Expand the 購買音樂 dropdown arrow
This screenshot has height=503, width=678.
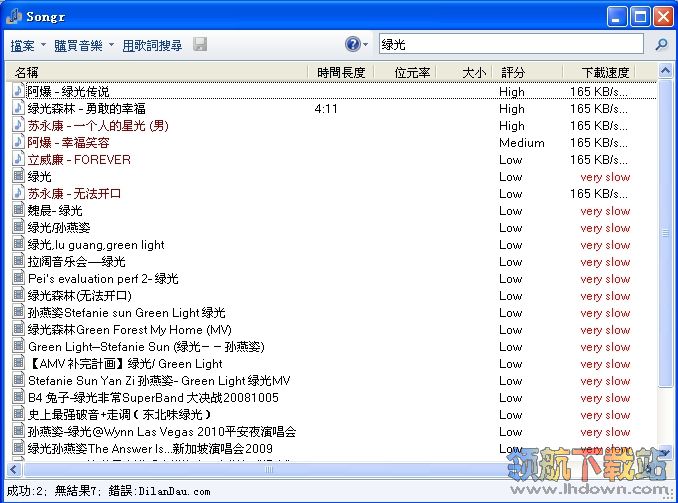[111, 45]
